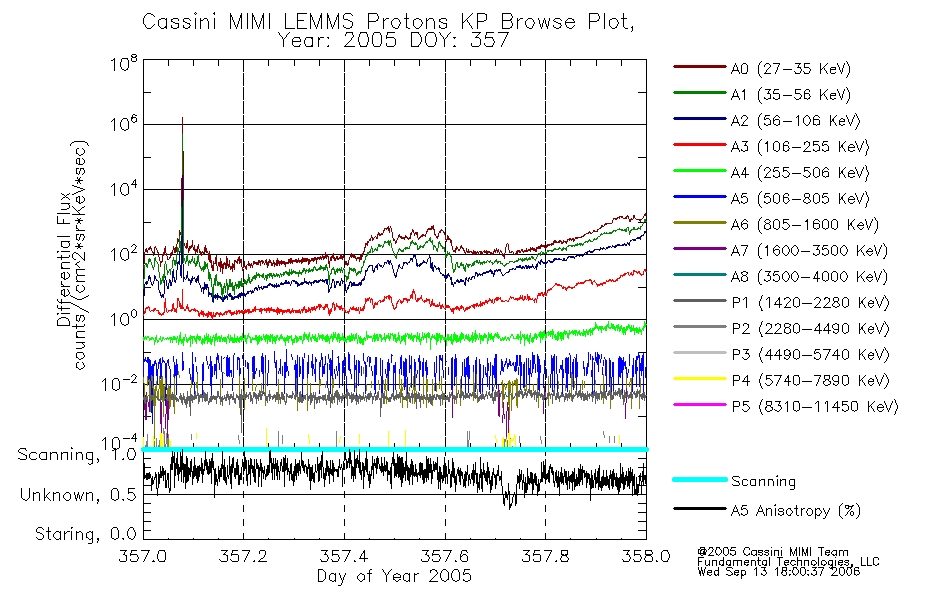Click the P5 (8310-11450 KeV) legend label
The height and width of the screenshot is (600, 950).
coord(815,407)
